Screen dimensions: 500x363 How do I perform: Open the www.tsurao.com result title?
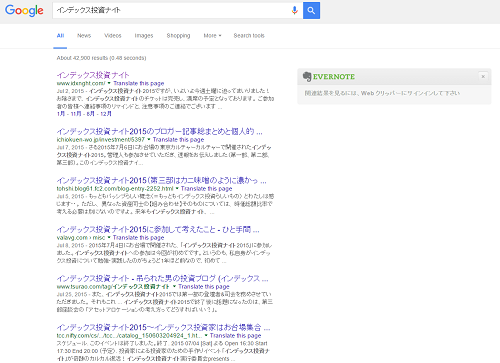point(162,278)
